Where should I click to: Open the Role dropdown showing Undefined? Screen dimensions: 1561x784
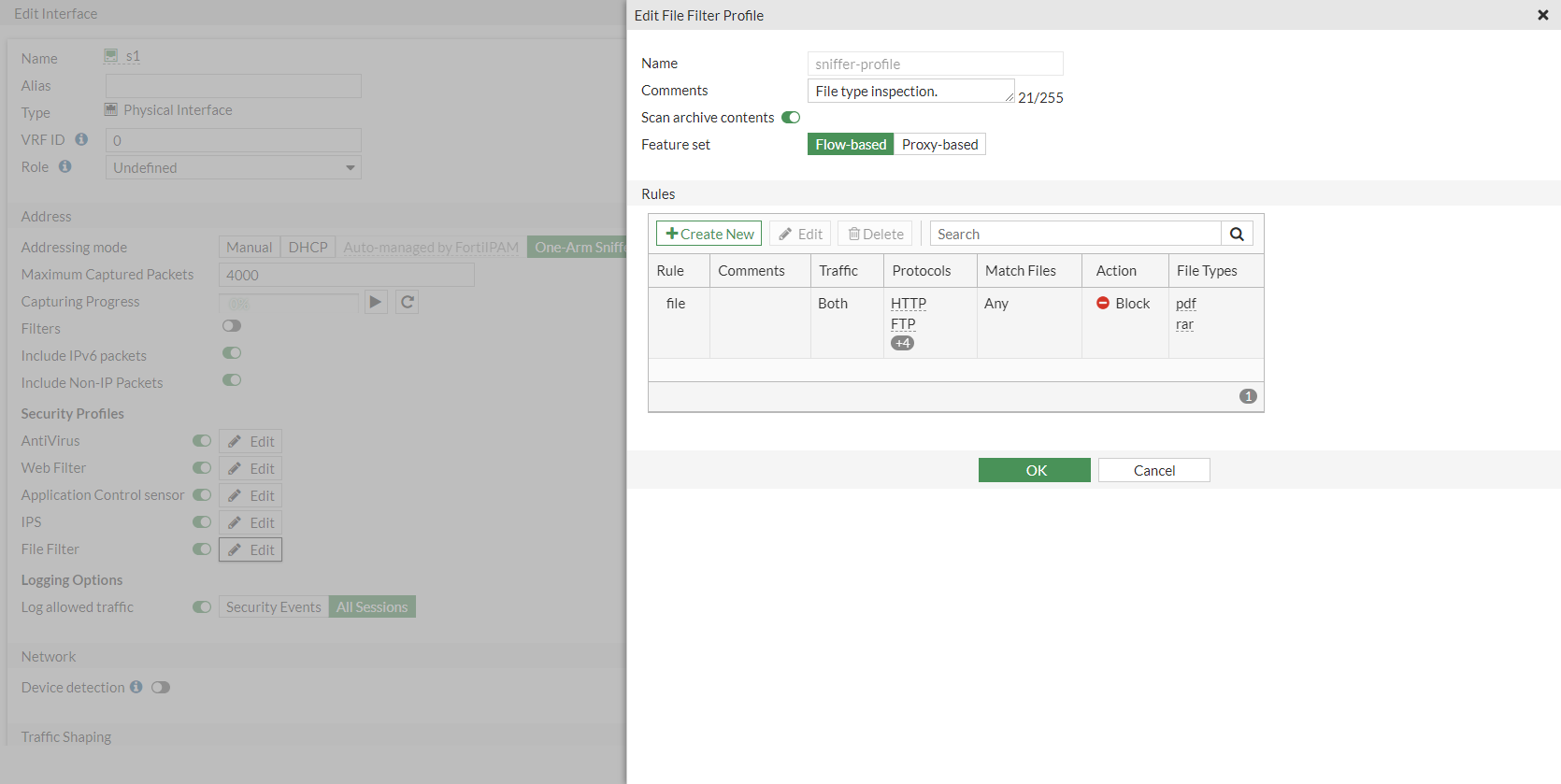click(234, 167)
